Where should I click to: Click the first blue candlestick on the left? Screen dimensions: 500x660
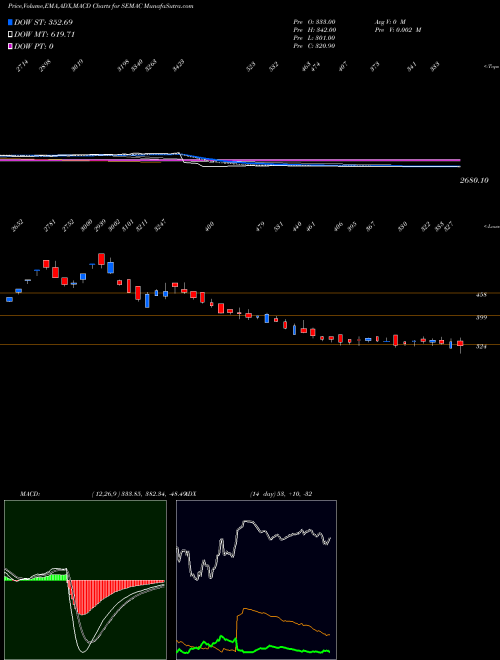9,299
